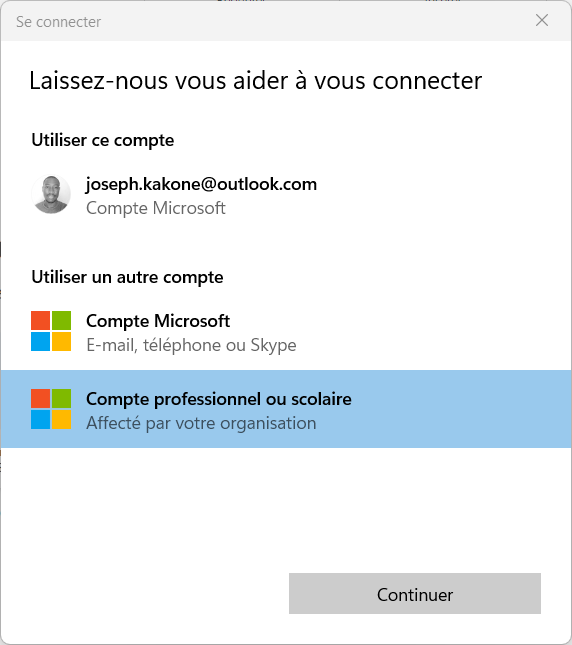
Task: Click the 'Utiliser ce compte' section heading
Action: (x=103, y=140)
